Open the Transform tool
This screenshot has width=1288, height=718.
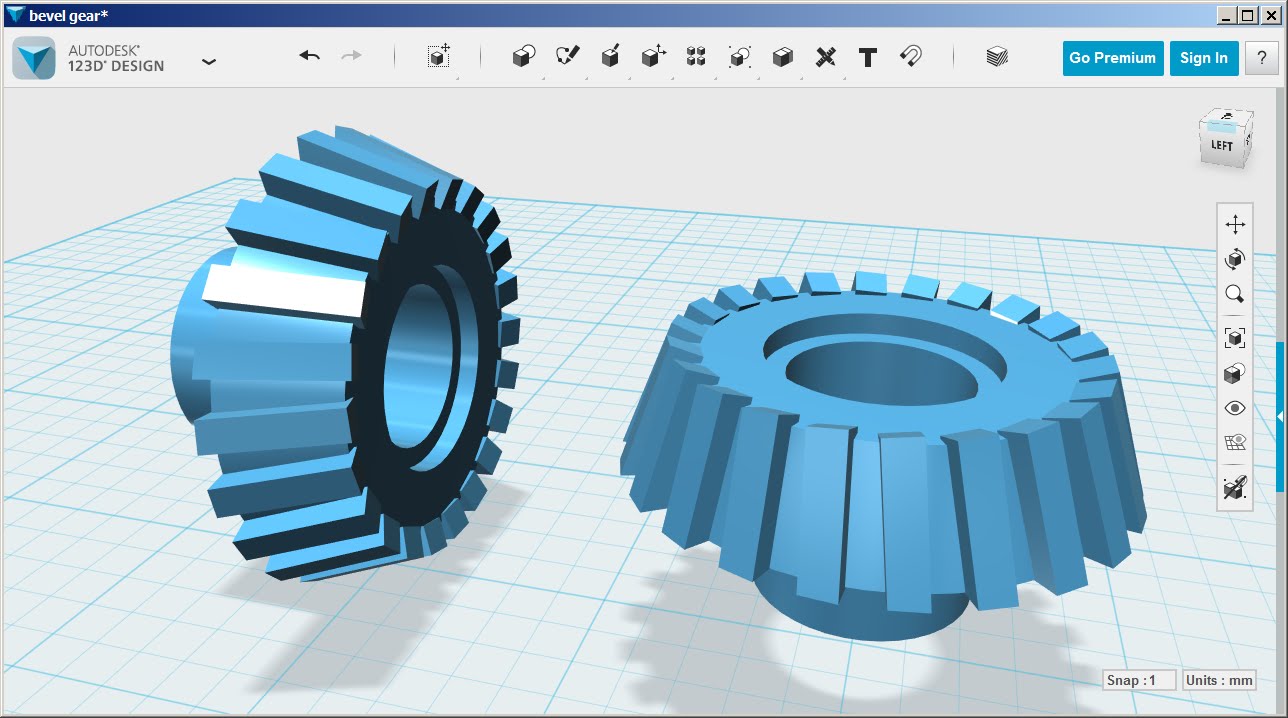438,57
